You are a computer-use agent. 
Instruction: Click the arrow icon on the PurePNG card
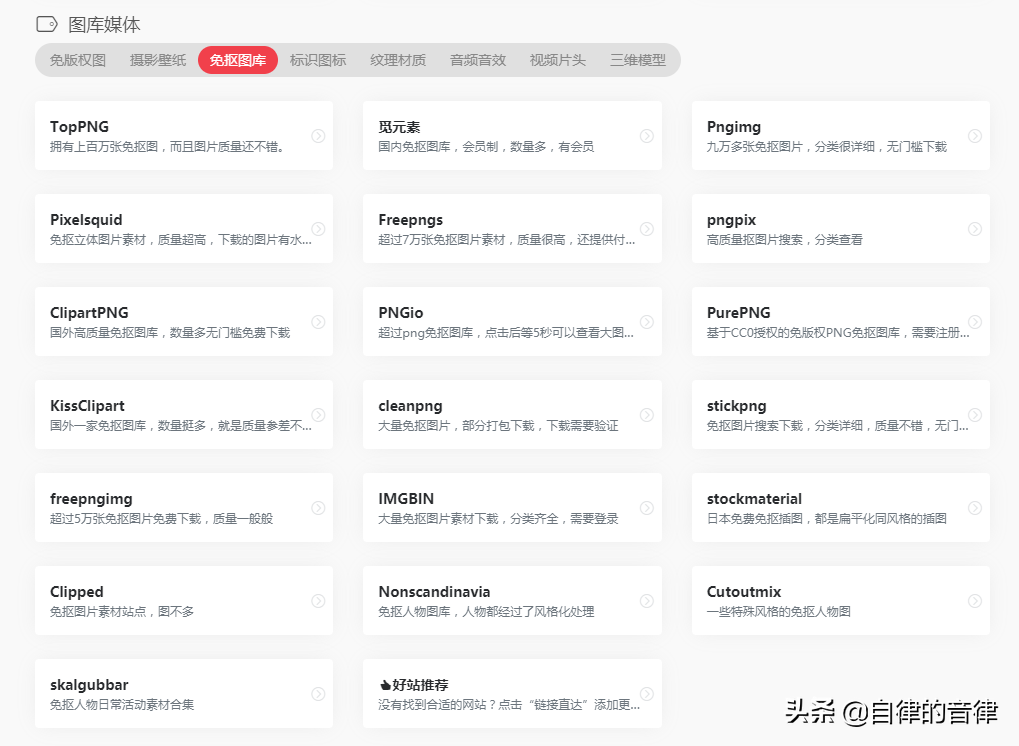pyautogui.click(x=975, y=322)
